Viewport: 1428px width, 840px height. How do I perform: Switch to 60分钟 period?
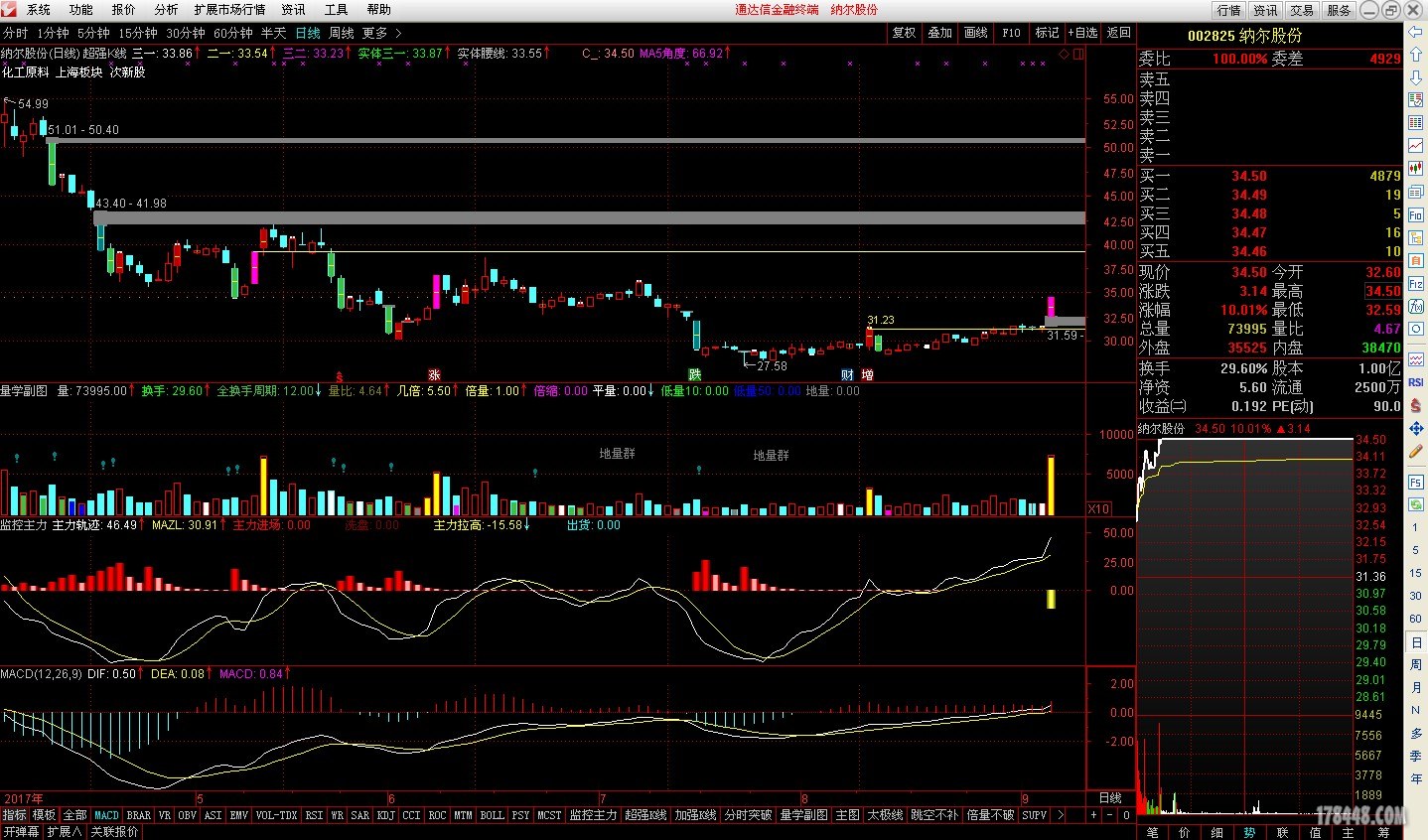[233, 33]
